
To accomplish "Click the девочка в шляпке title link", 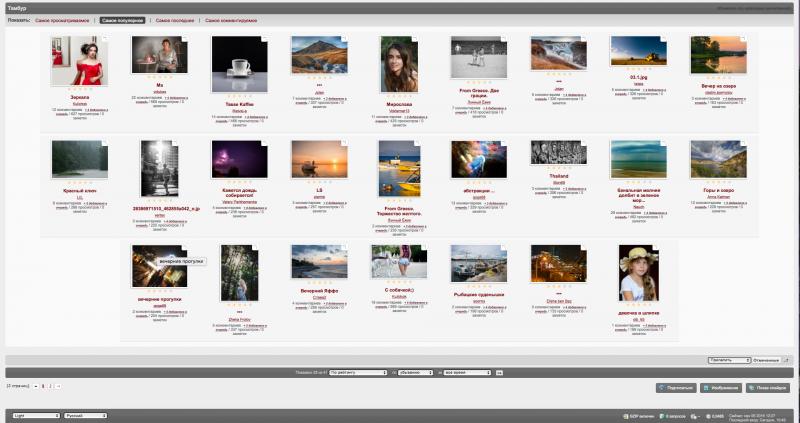I will coord(638,313).
